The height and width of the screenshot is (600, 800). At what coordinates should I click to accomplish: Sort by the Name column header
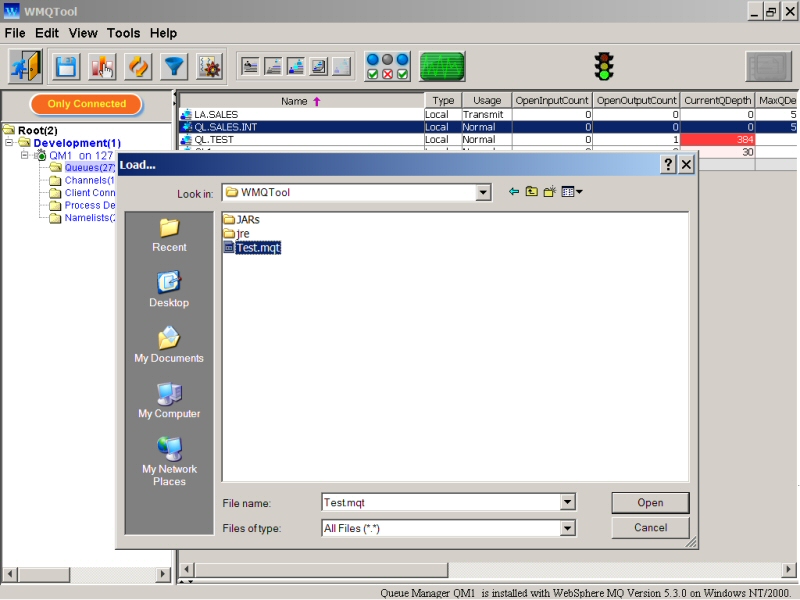[x=301, y=101]
